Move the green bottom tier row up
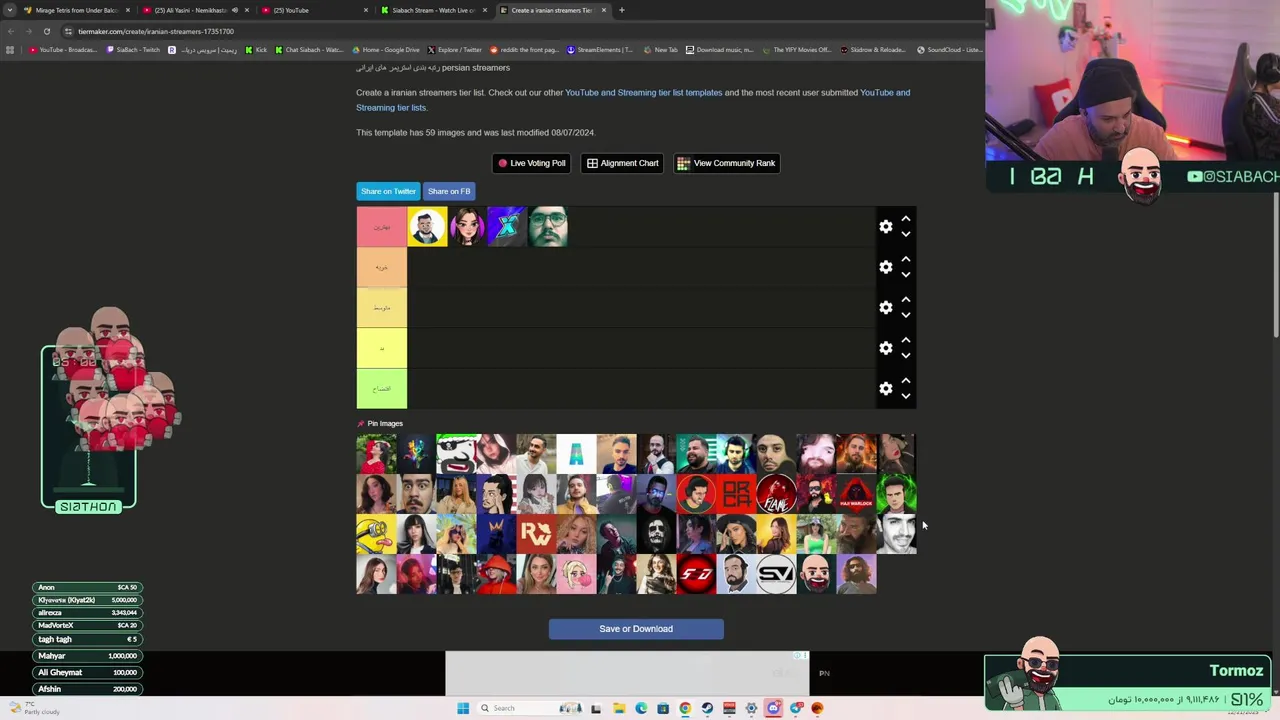1280x720 pixels. tap(906, 380)
